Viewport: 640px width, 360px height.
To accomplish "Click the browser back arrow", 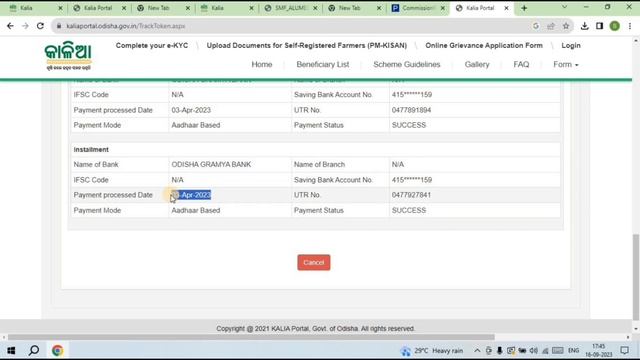I will (10, 26).
